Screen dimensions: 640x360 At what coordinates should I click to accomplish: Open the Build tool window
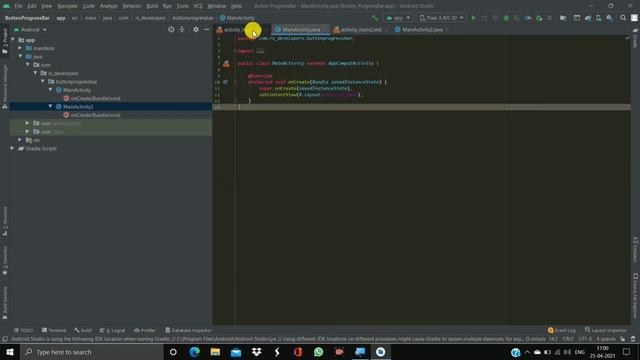[x=83, y=330]
